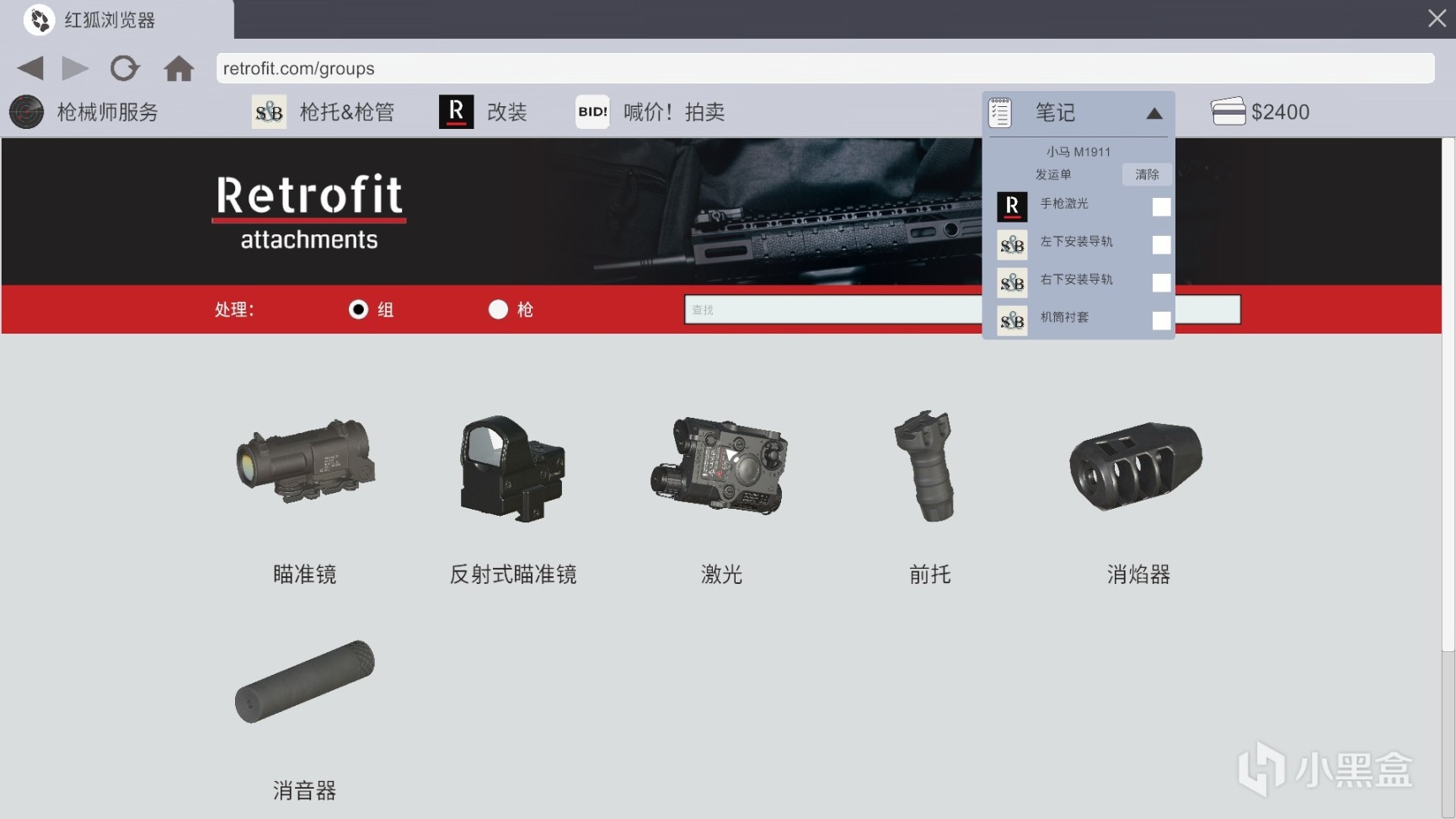Open 枪械师服务 radar icon
Image resolution: width=1456 pixels, height=819 pixels.
[x=27, y=112]
